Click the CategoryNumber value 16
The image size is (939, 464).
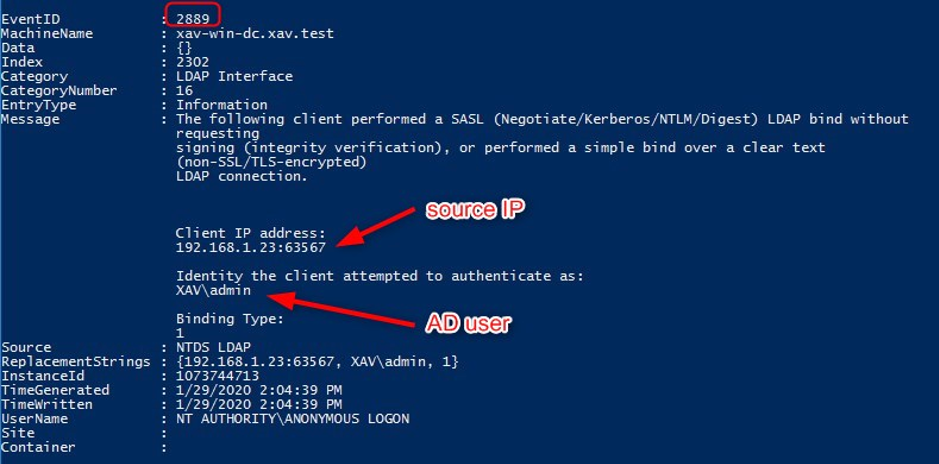[184, 91]
